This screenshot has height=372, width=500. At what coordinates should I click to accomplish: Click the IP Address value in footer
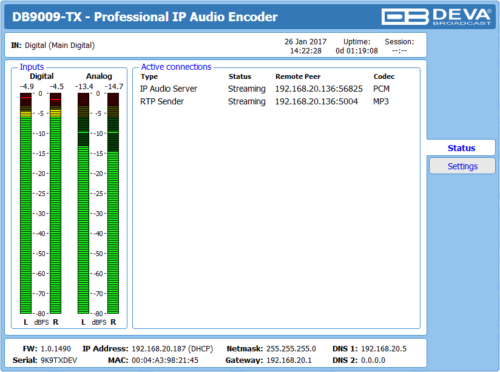(172, 349)
